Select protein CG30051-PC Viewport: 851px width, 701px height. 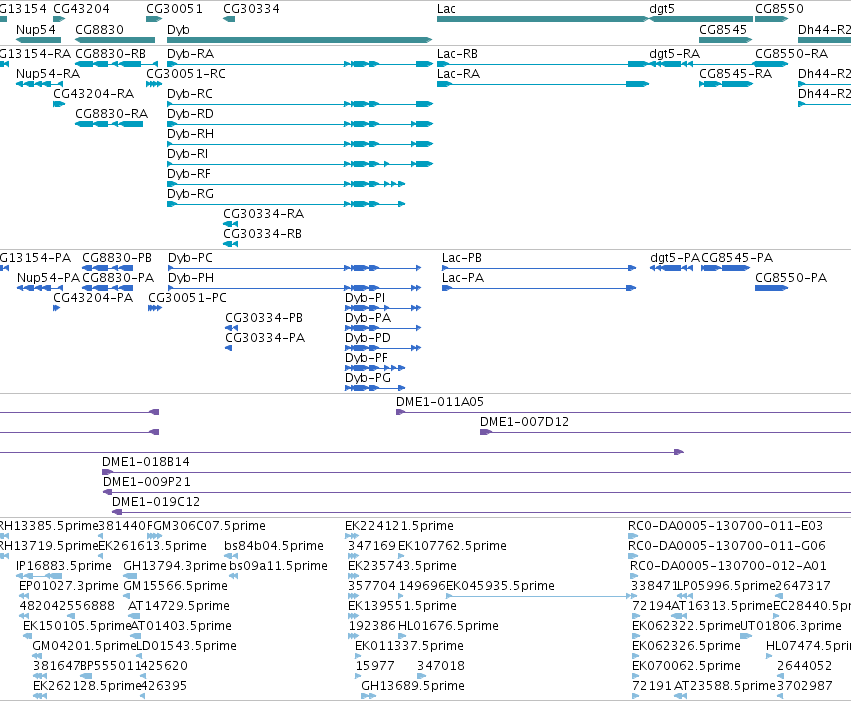tap(187, 298)
